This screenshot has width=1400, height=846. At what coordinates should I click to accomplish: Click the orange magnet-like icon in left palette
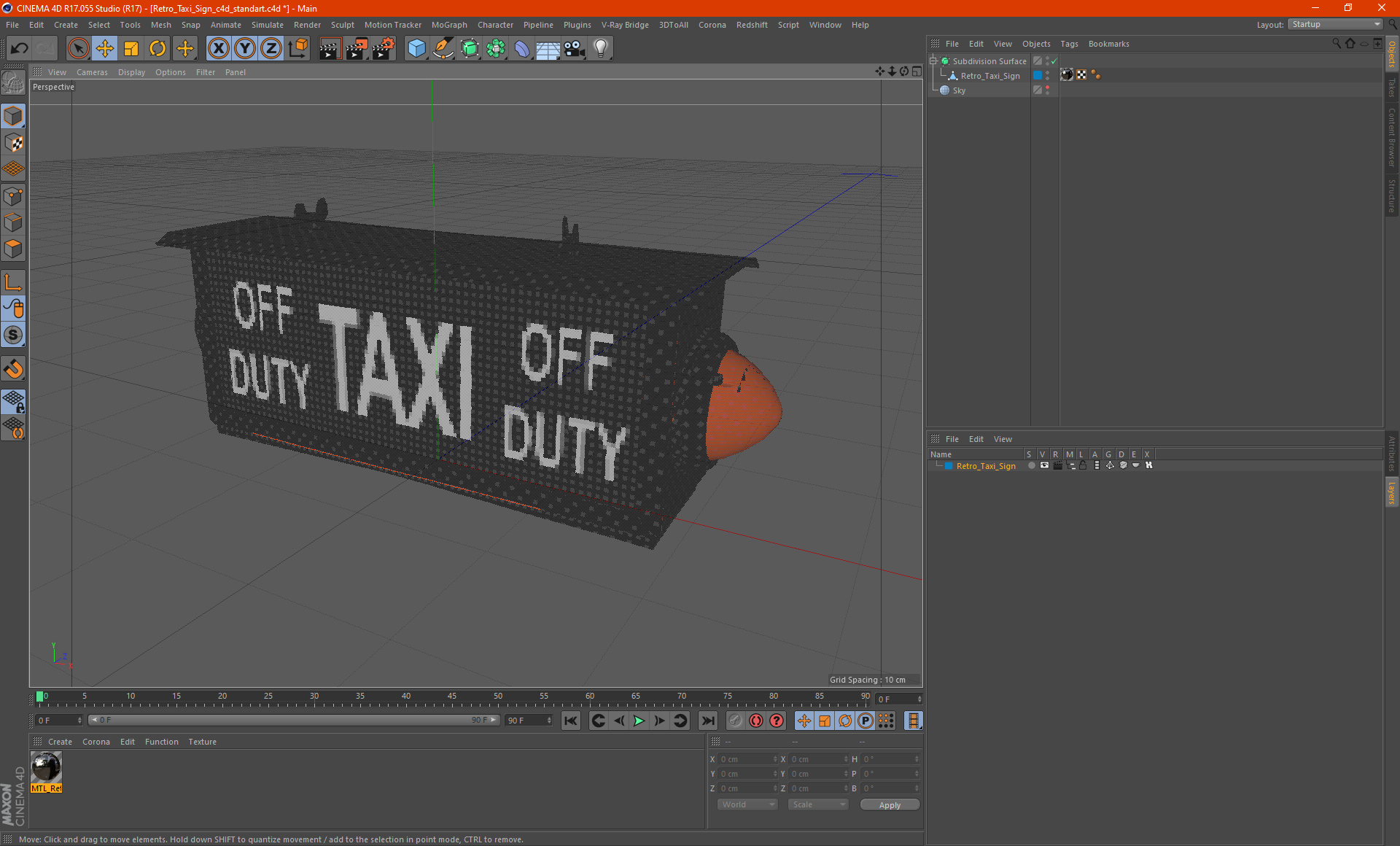(x=14, y=368)
